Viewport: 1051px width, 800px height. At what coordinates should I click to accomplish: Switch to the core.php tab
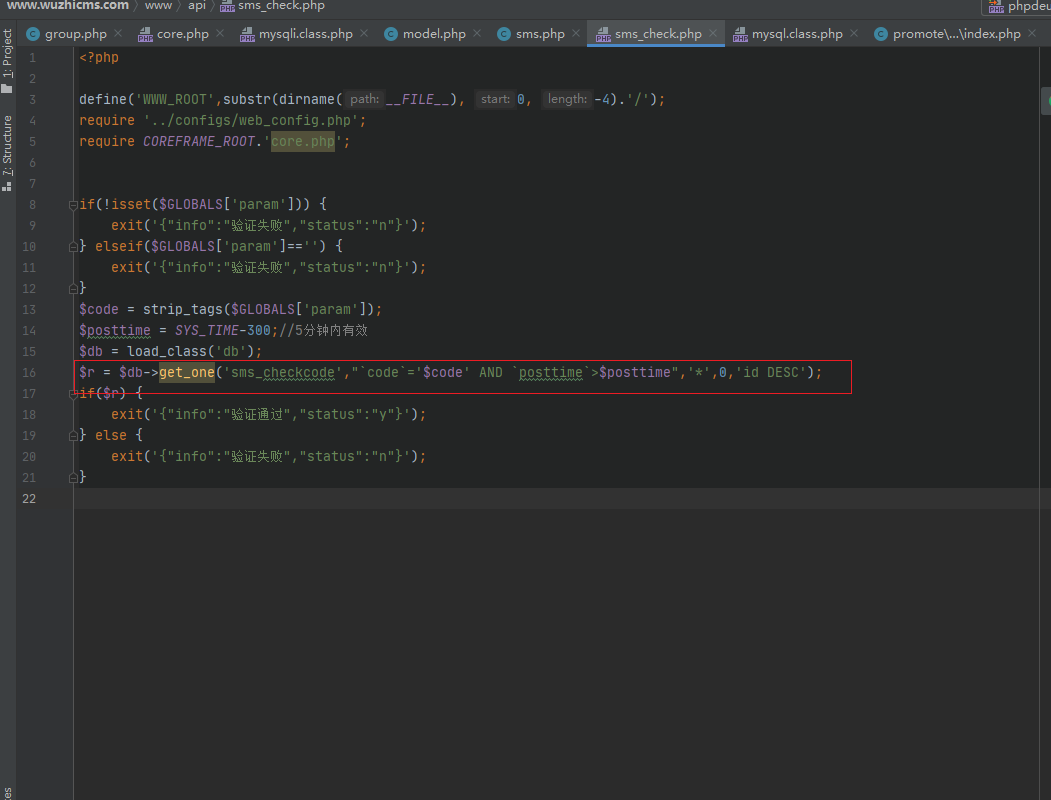click(x=182, y=34)
